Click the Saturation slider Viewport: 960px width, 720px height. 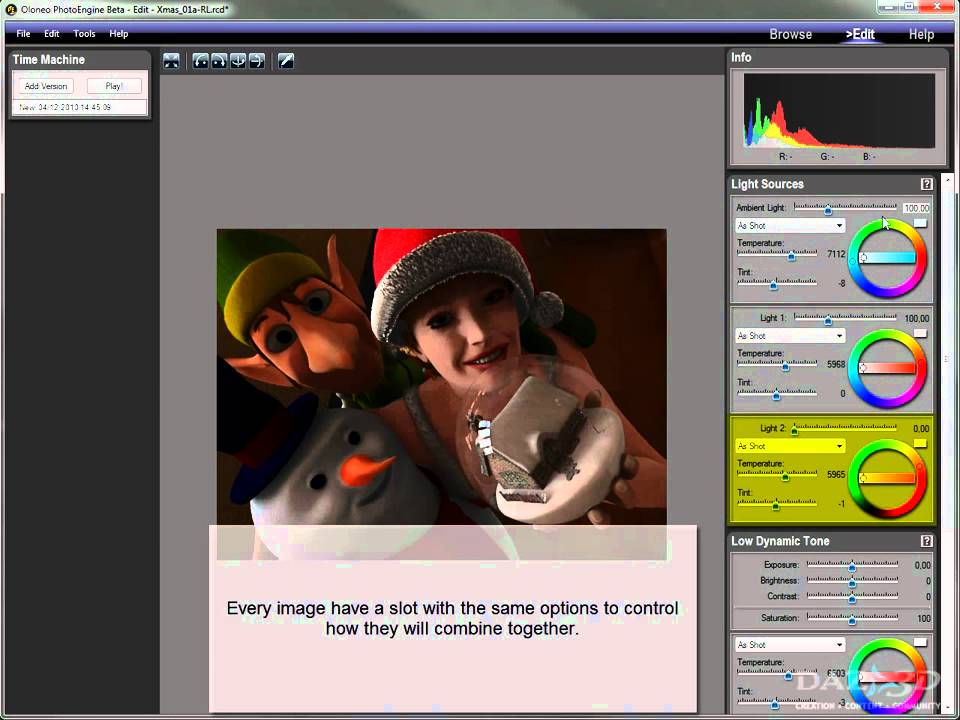coord(852,618)
